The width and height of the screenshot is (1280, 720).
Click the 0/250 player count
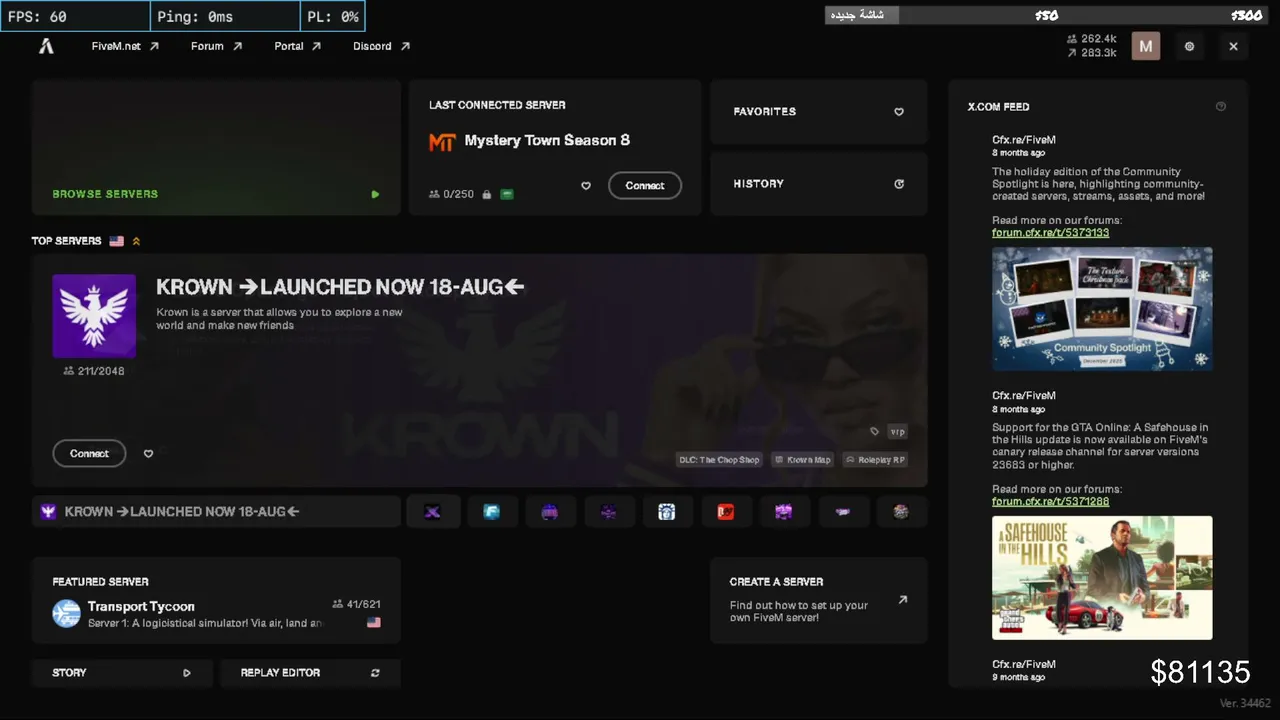click(452, 194)
